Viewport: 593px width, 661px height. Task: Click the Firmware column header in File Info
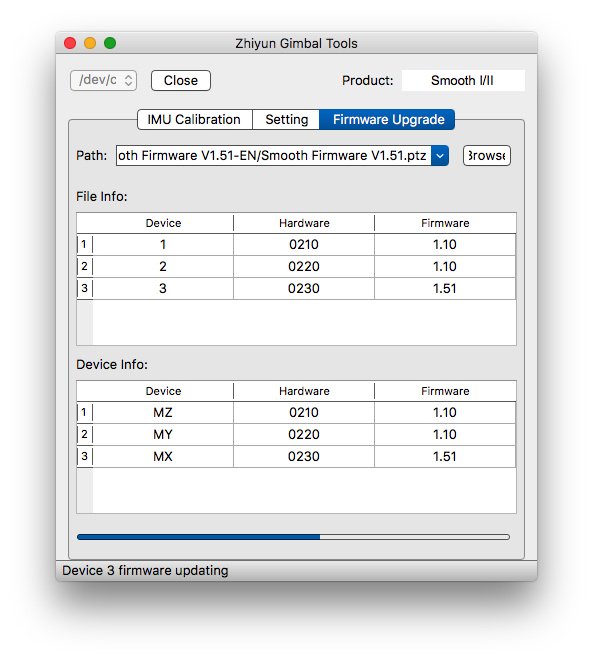coord(445,223)
